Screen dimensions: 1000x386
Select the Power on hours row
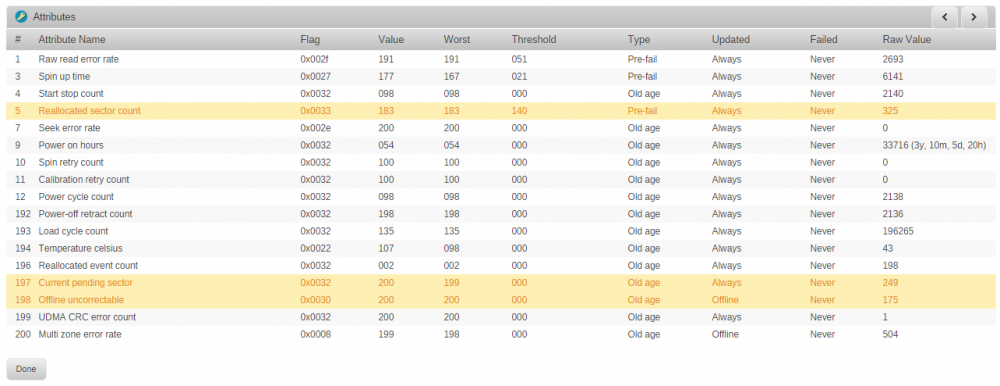[501, 145]
